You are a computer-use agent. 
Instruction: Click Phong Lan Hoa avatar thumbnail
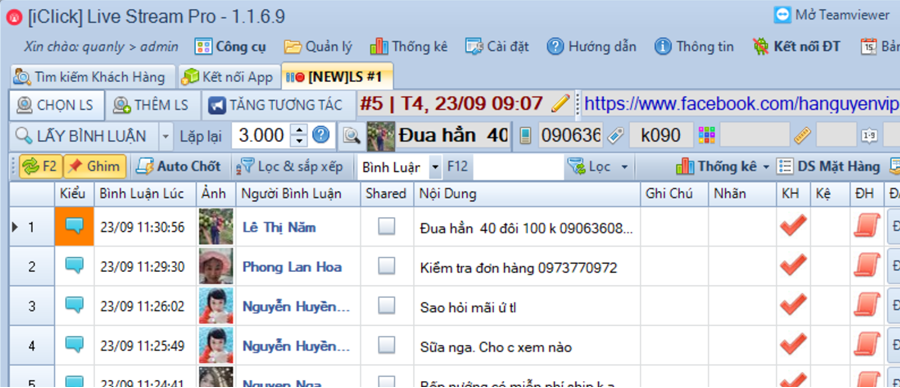coord(216,266)
